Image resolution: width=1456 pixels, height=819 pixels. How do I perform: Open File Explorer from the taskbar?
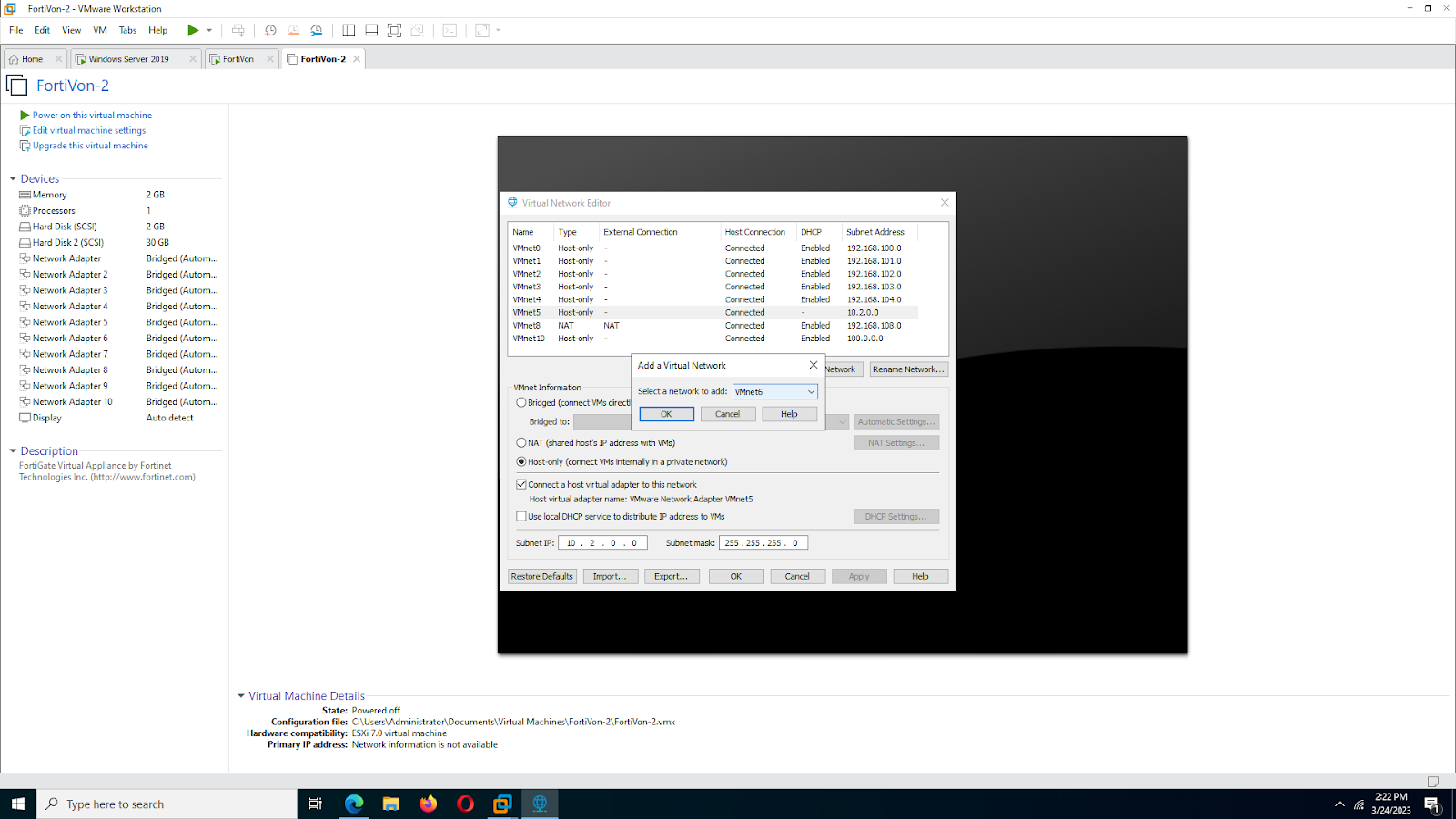[391, 804]
